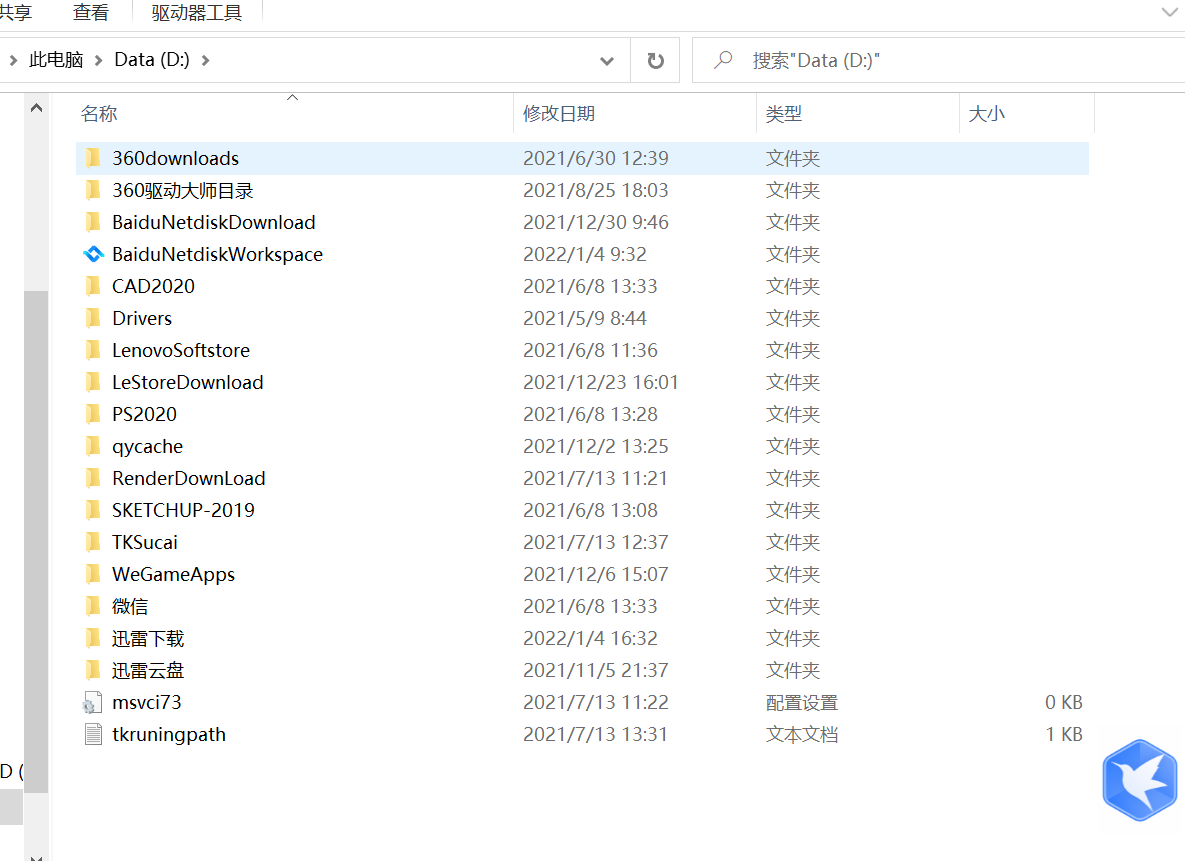Click the 微信 folder icon
The width and height of the screenshot is (1185, 861).
tap(93, 606)
